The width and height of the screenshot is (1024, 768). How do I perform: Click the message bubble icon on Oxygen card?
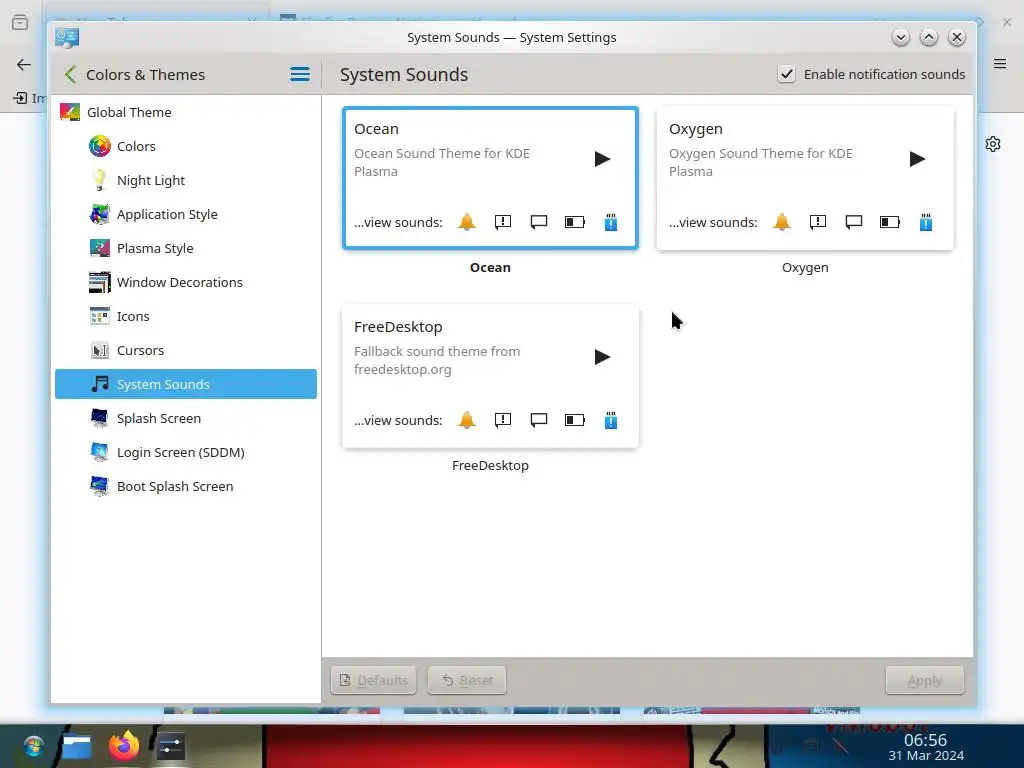pos(854,222)
